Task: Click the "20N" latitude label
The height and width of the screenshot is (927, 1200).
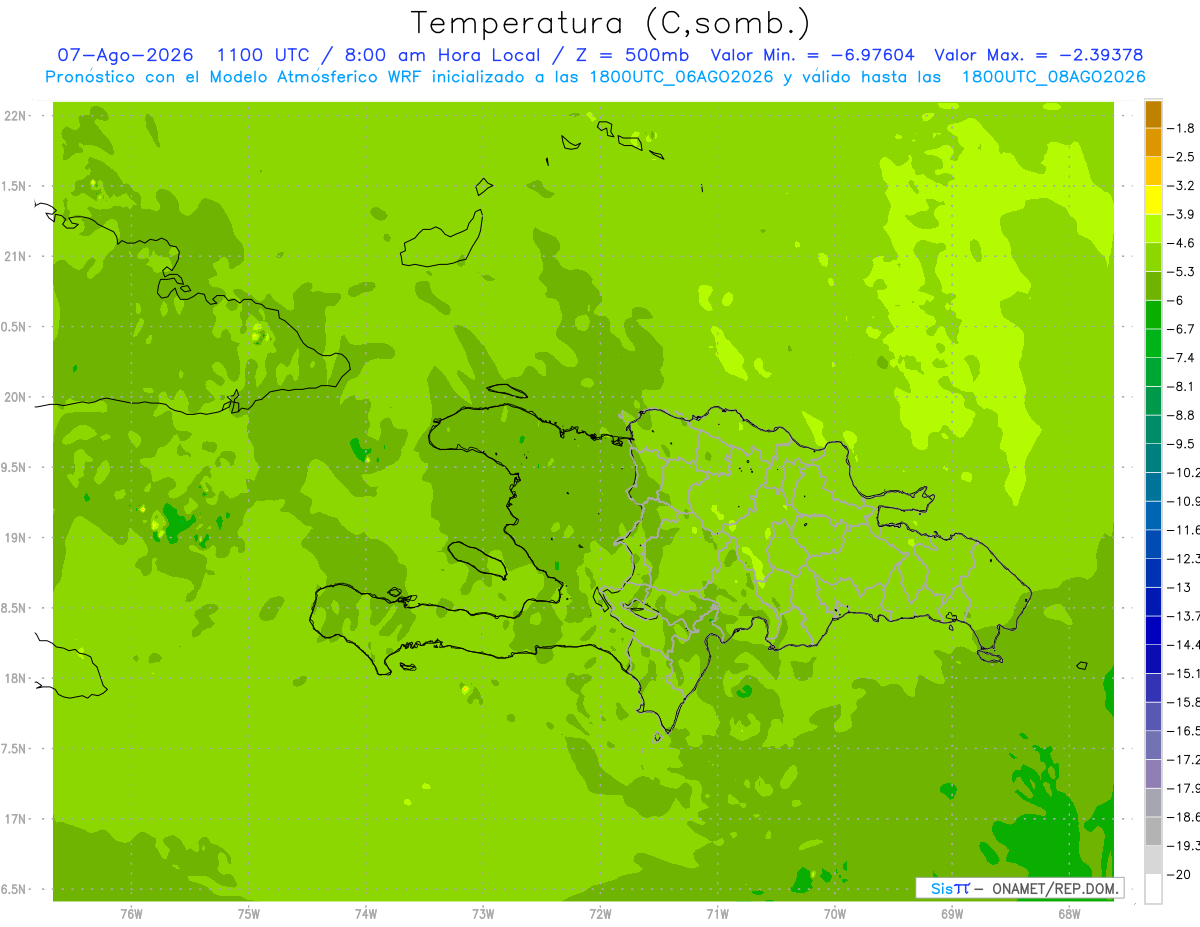Action: pyautogui.click(x=14, y=397)
